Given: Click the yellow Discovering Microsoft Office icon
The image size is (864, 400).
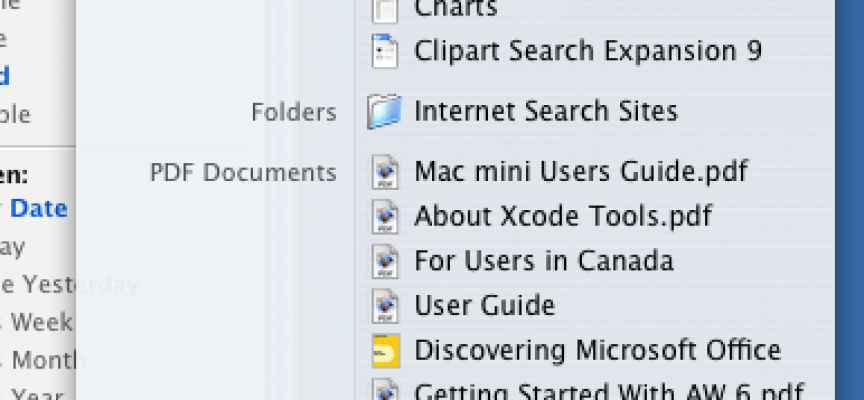Looking at the screenshot, I should click(386, 350).
